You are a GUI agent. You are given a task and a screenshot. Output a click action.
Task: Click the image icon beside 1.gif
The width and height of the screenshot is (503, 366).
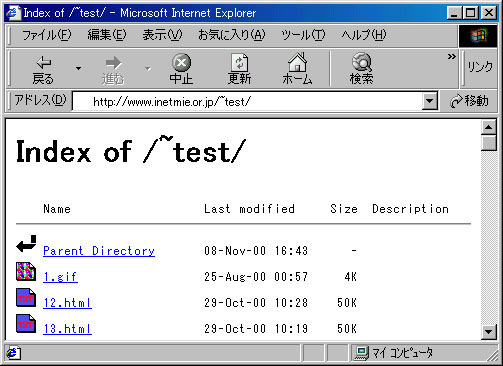click(x=26, y=271)
